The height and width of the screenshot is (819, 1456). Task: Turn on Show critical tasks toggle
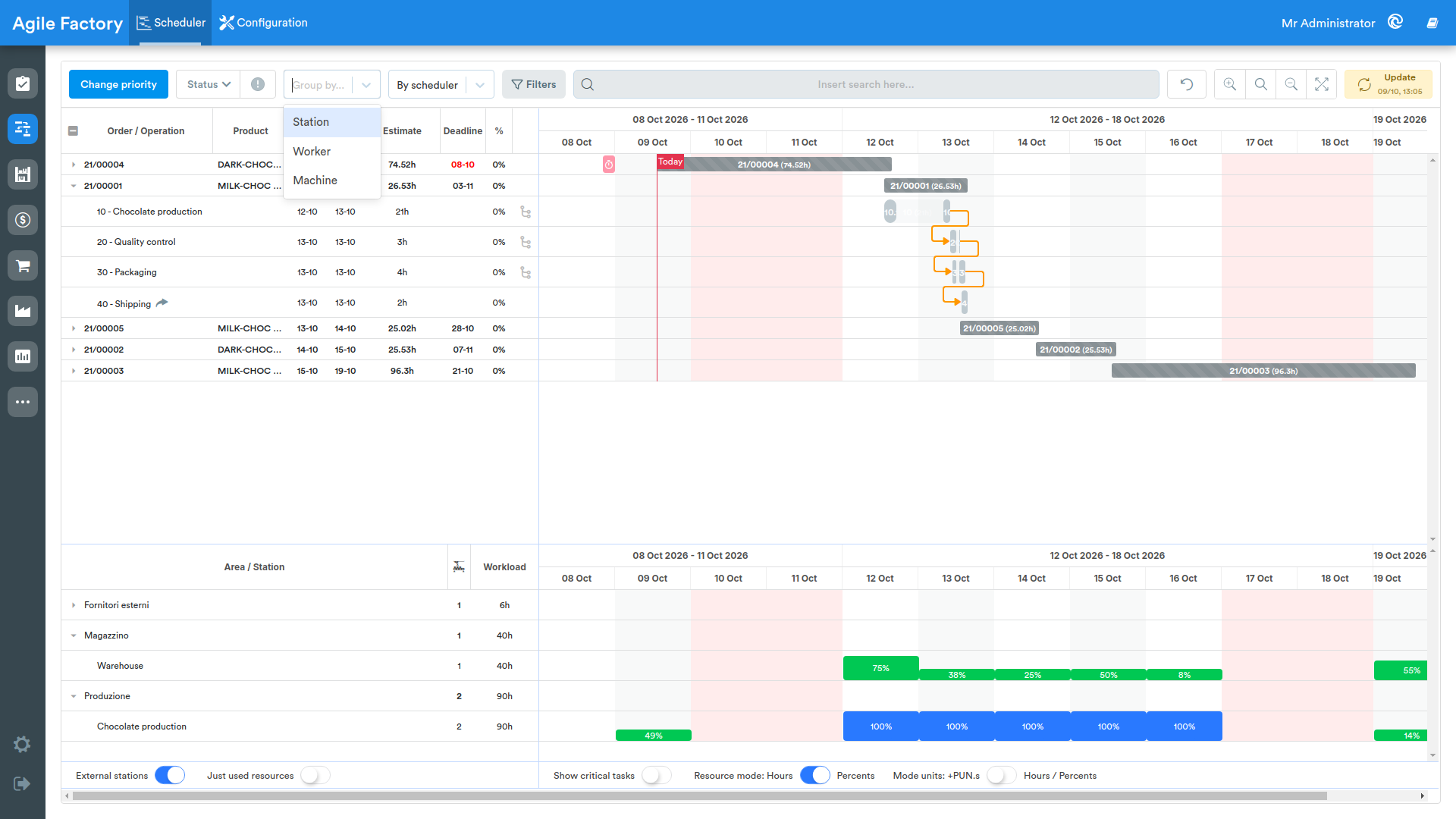click(x=657, y=775)
